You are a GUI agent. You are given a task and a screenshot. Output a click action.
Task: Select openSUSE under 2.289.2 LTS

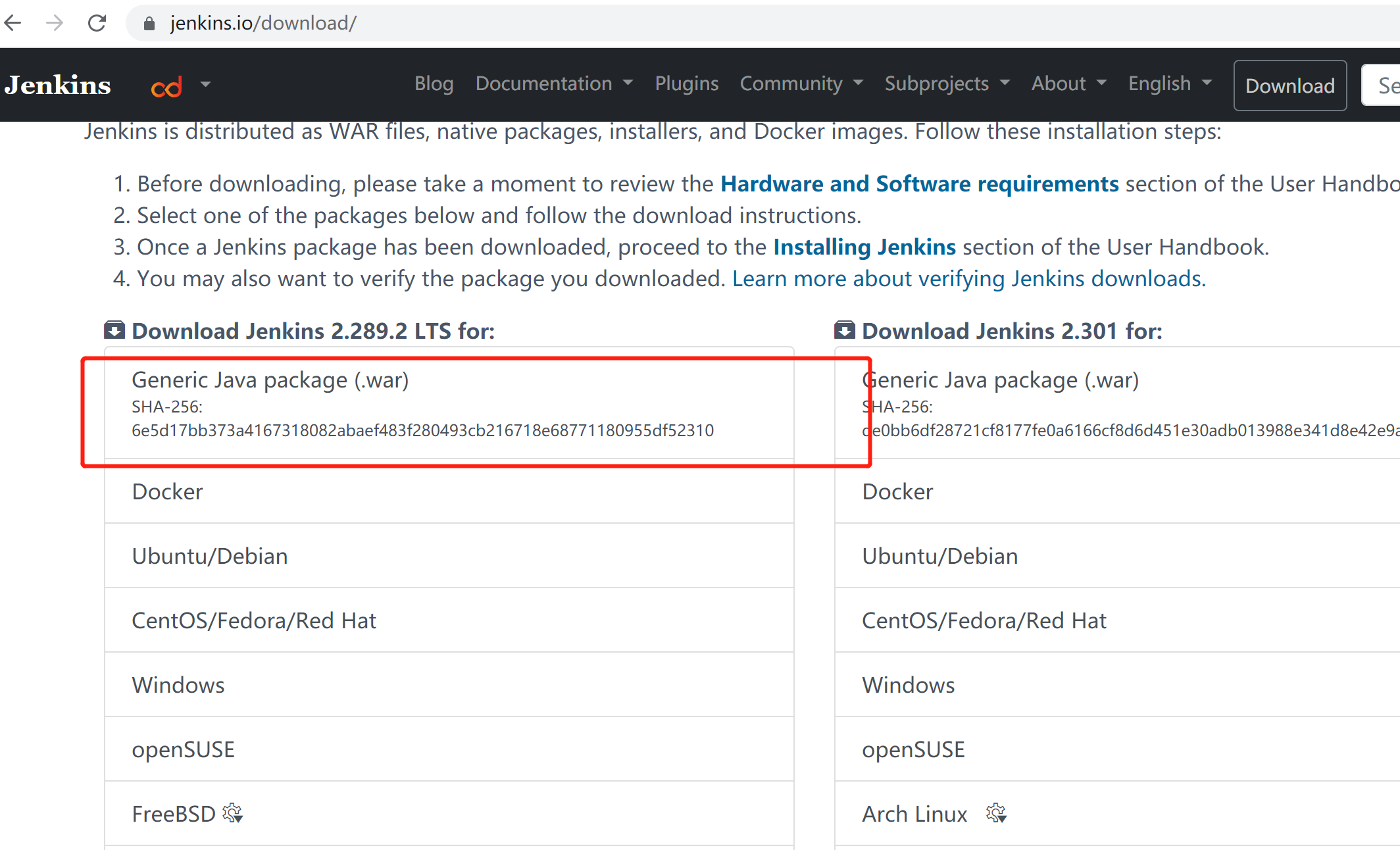(449, 749)
